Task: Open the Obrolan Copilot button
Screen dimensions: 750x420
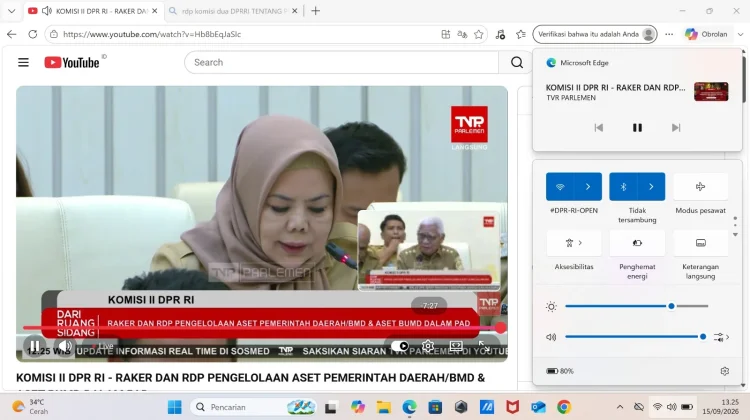Action: pos(706,34)
